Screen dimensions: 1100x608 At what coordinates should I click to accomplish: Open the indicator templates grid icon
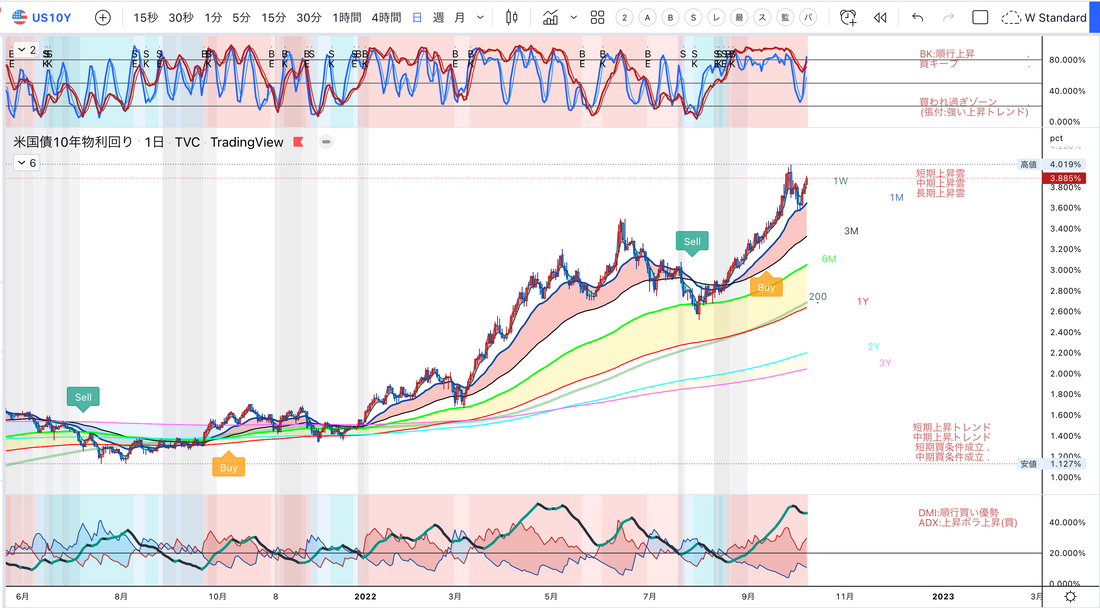coord(597,17)
